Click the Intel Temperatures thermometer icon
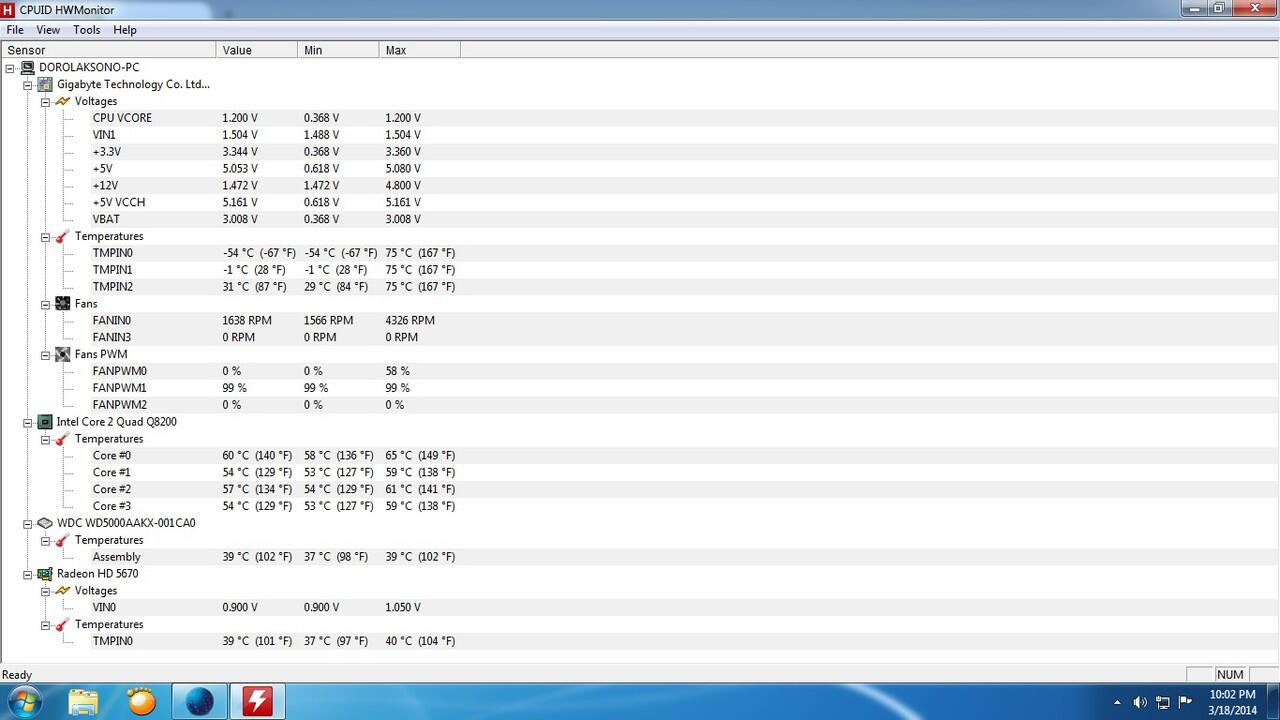This screenshot has width=1280, height=720. [63, 439]
